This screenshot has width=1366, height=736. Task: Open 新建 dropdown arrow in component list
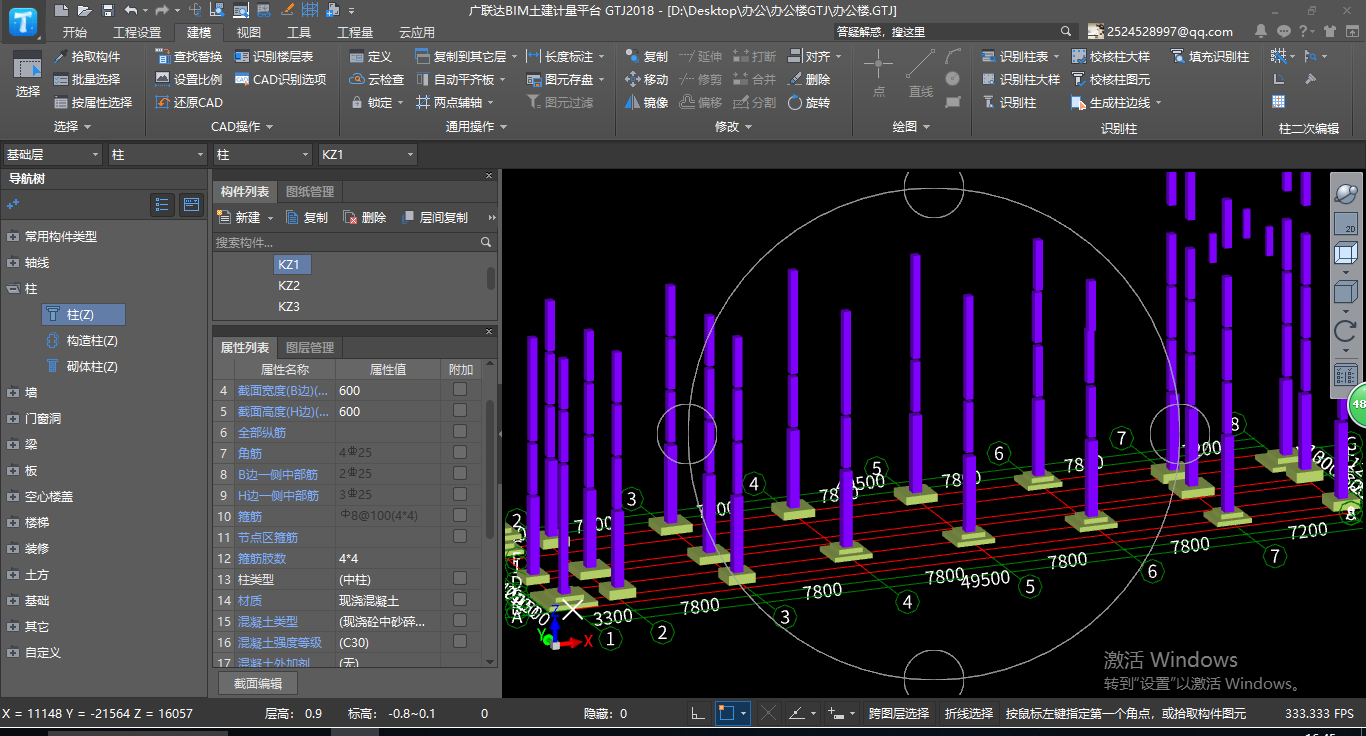[270, 218]
